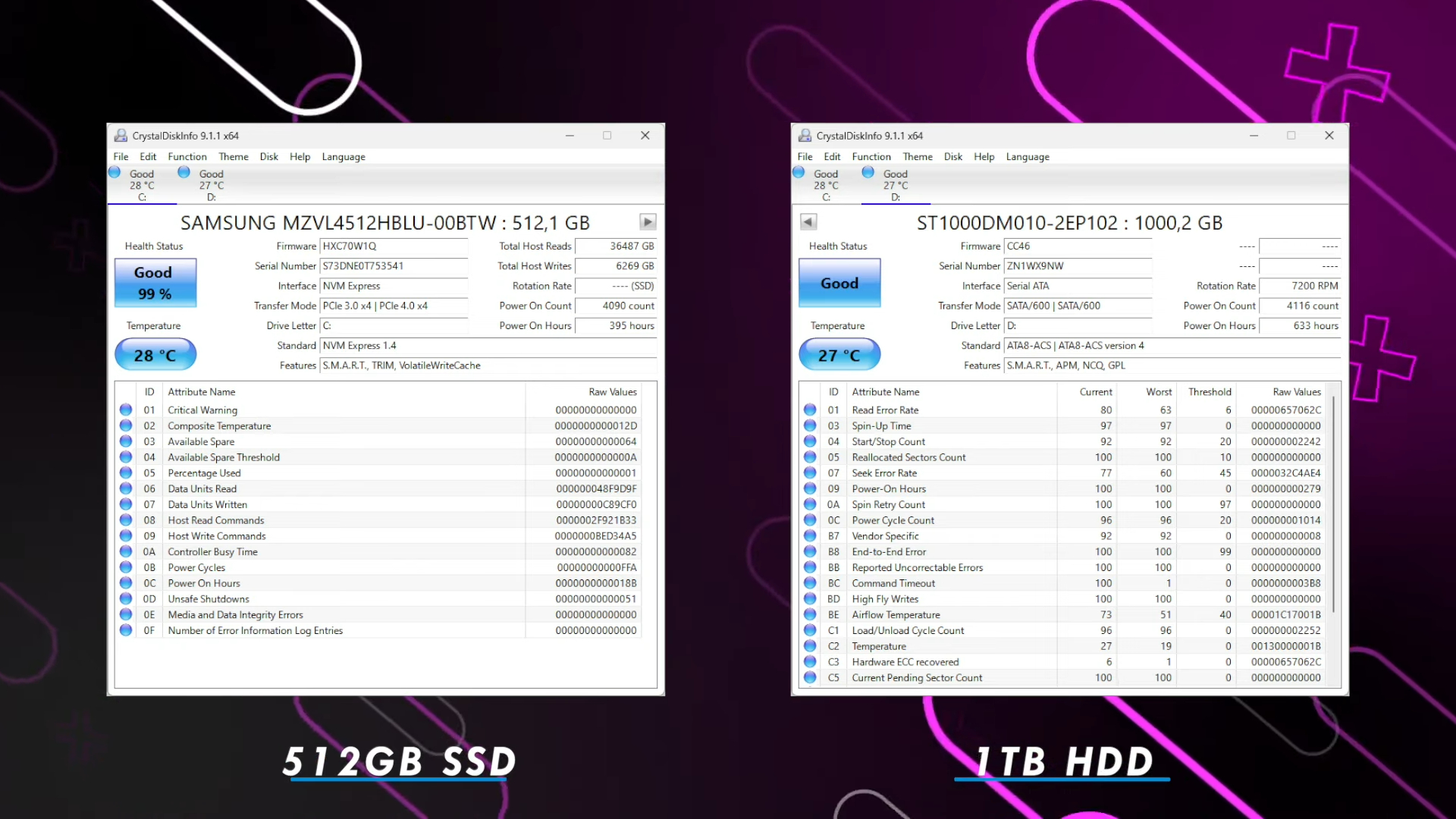Click the 28 °C temperature button on the SSD
1456x819 pixels.
click(155, 354)
